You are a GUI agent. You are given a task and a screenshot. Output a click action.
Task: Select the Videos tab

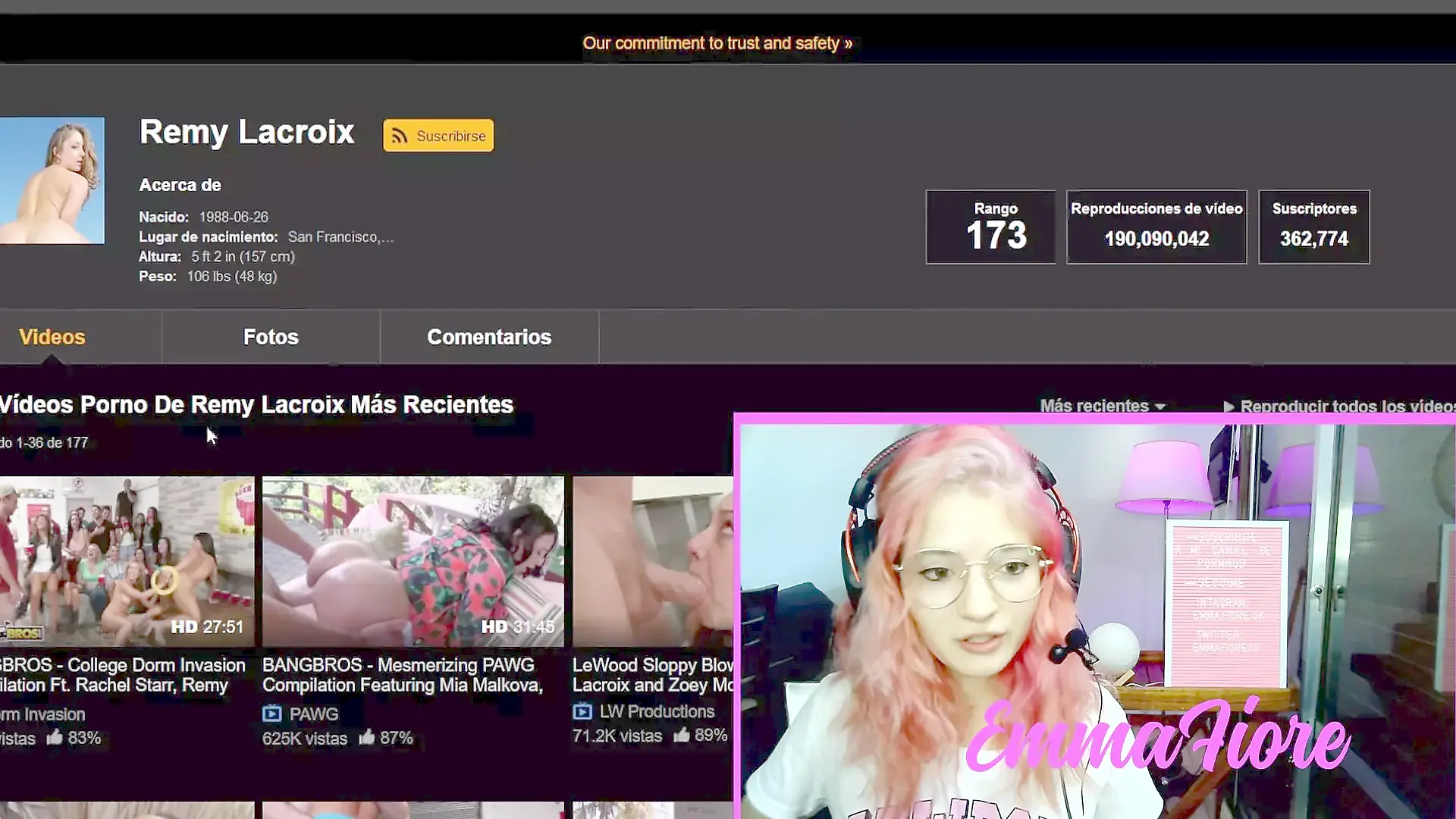(52, 337)
